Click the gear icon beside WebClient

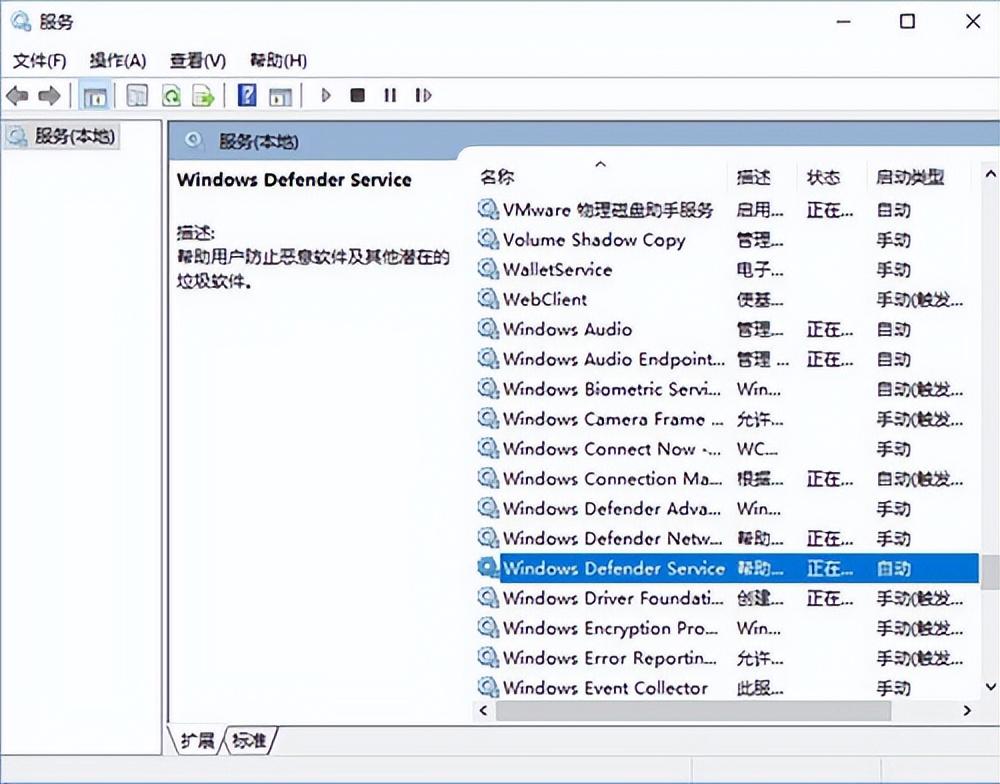[488, 299]
